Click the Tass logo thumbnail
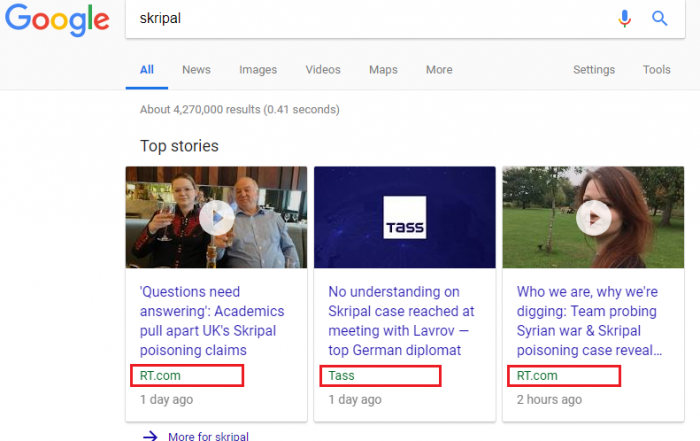This screenshot has height=441, width=700. tap(404, 217)
